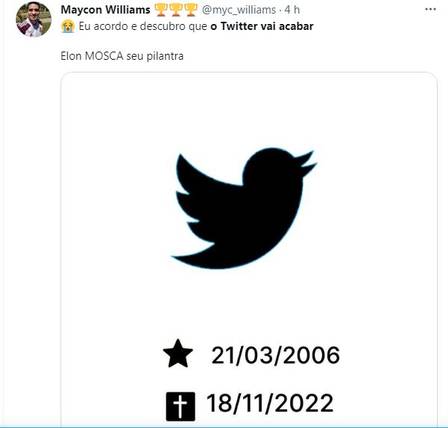The width and height of the screenshot is (448, 428).
Task: Click the 4 h timestamp link
Action: click(292, 10)
